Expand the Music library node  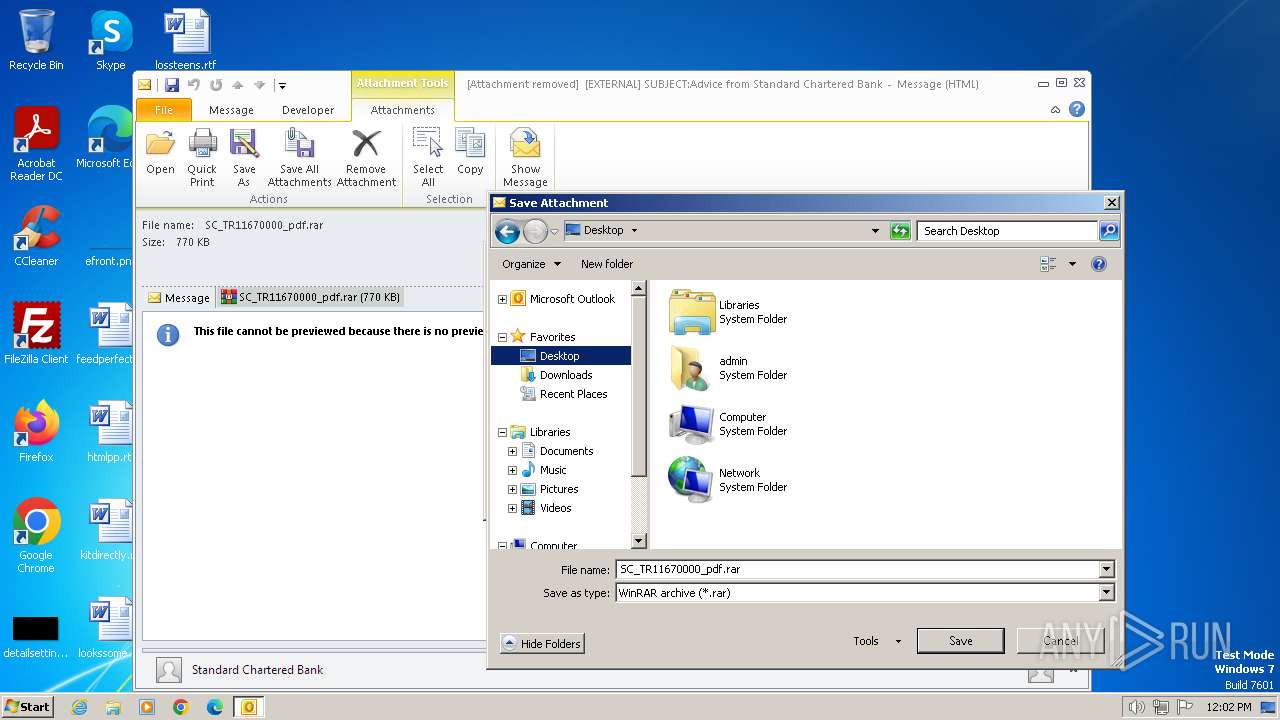tap(512, 470)
